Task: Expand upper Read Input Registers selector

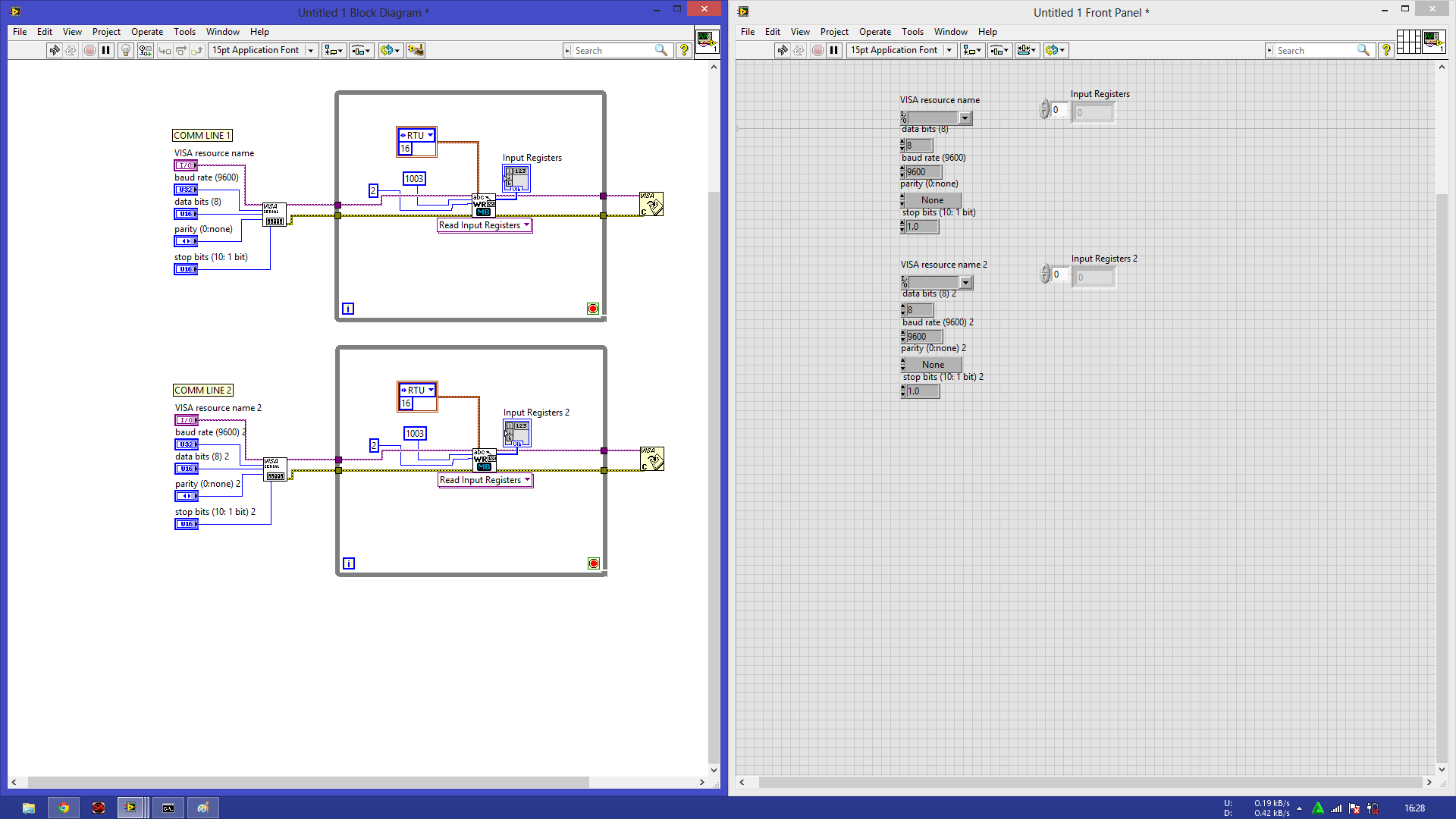Action: click(x=526, y=225)
